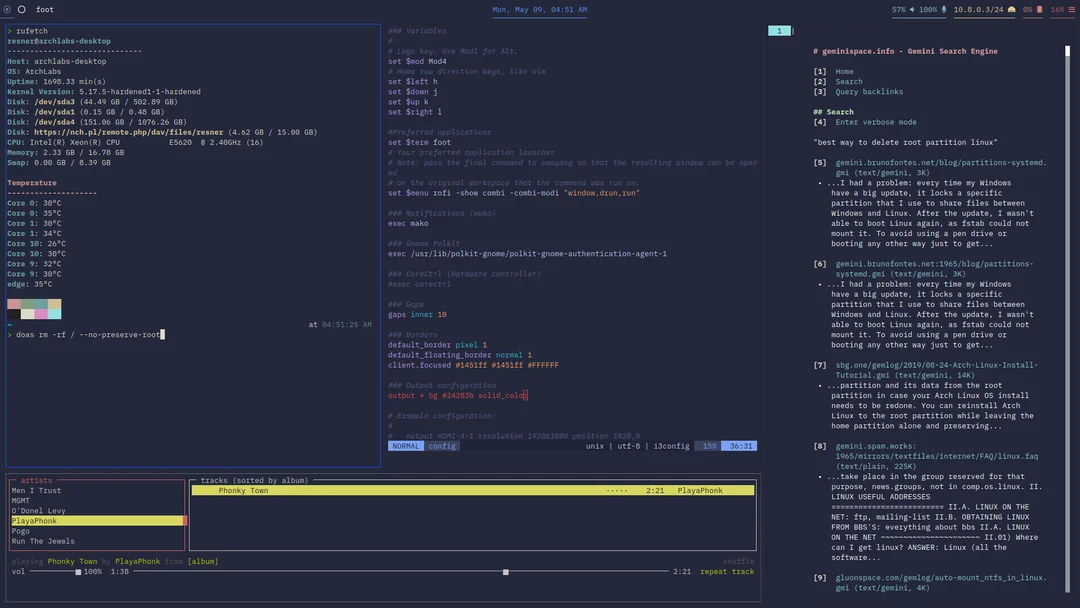Image resolution: width=1080 pixels, height=608 pixels.
Task: Click the CPU usage icon showing 16%
Action: click(1071, 9)
